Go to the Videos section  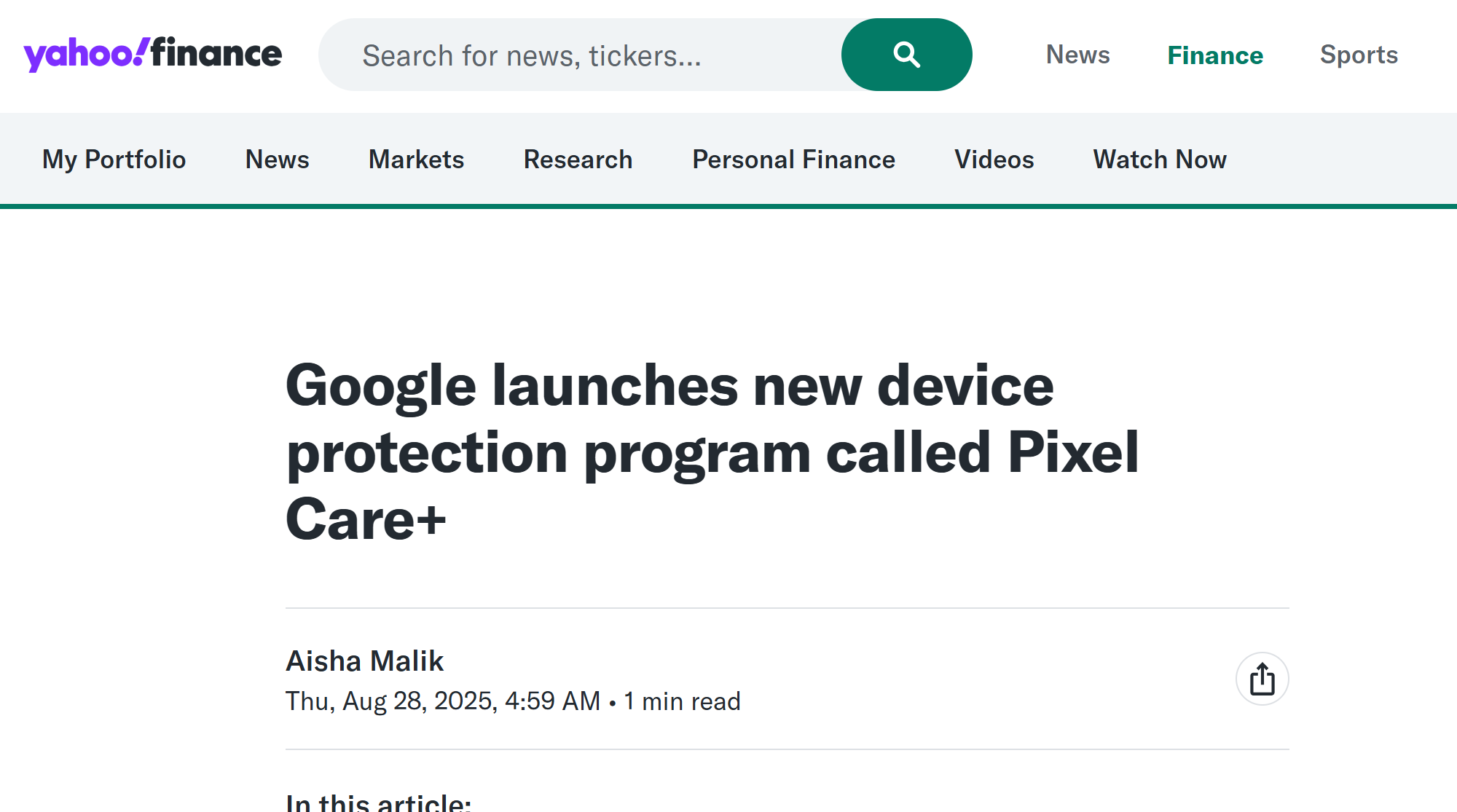pyautogui.click(x=994, y=159)
